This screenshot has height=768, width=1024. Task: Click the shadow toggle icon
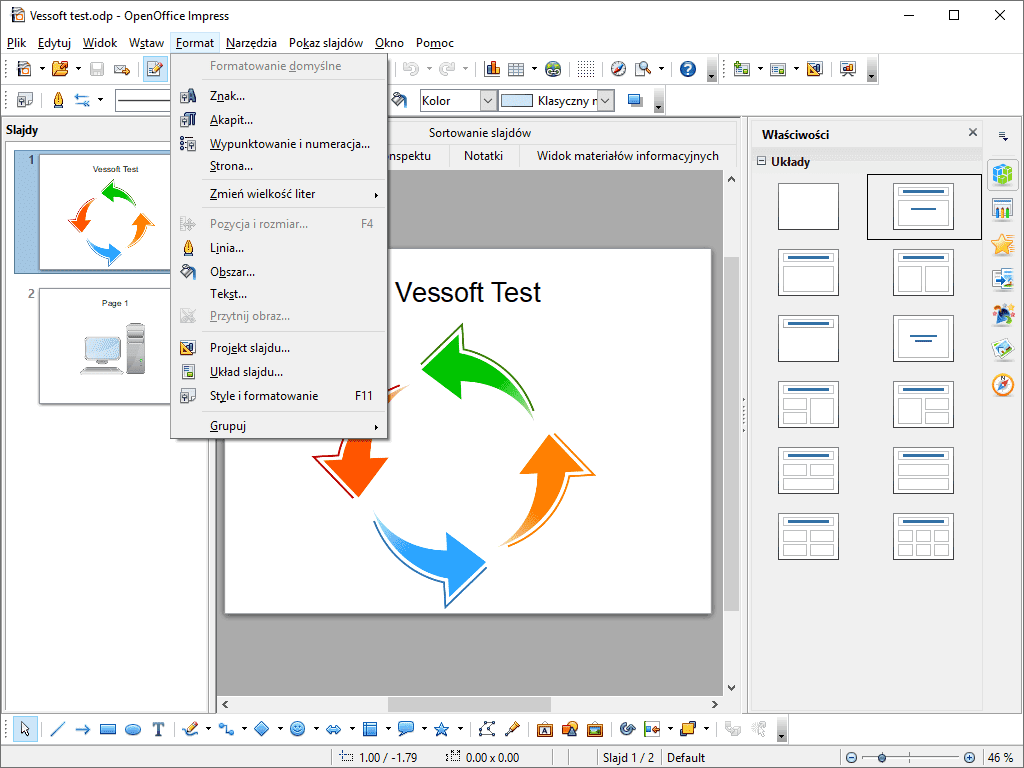635,101
